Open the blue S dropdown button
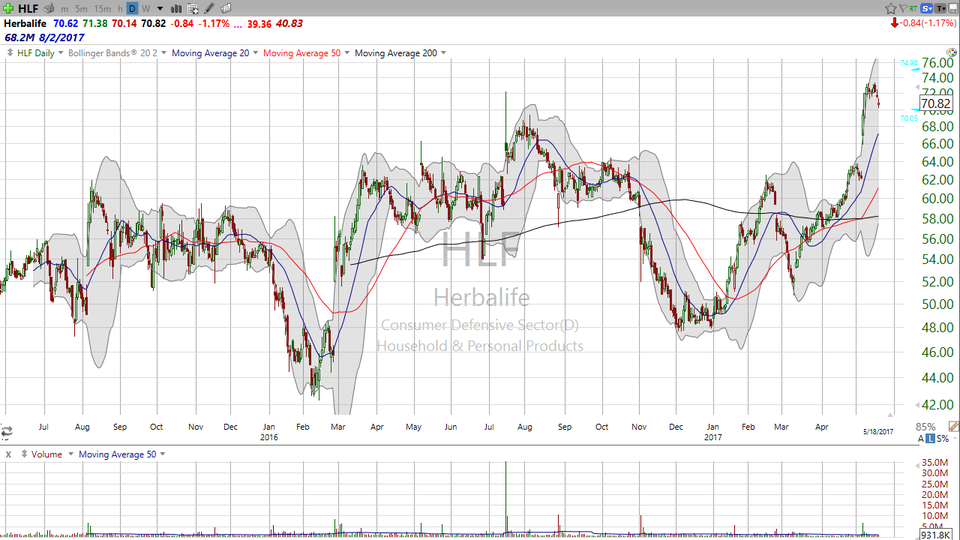 [x=927, y=9]
